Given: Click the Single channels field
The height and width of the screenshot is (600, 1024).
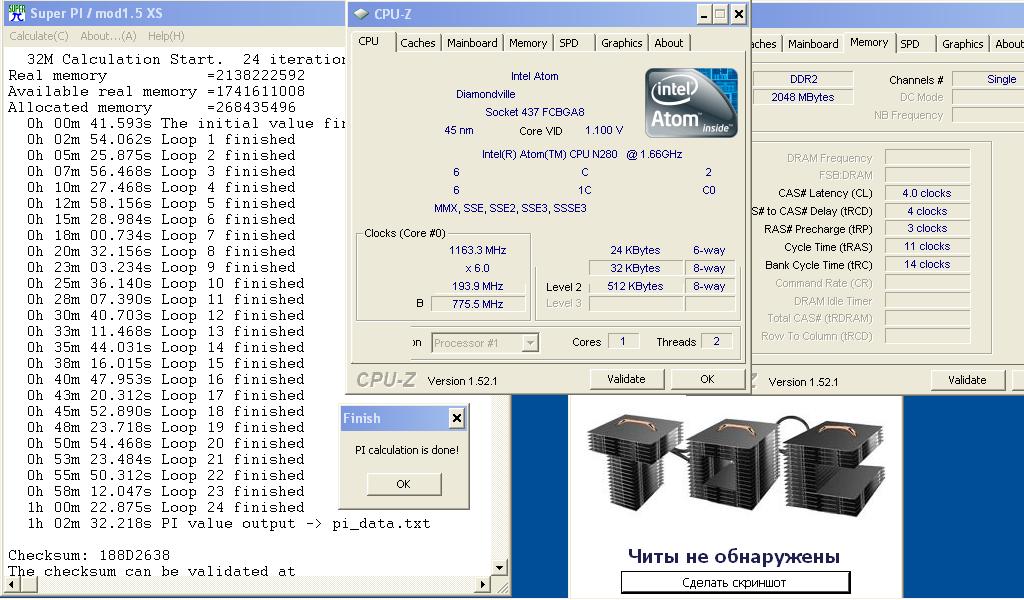Looking at the screenshot, I should click(x=989, y=79).
